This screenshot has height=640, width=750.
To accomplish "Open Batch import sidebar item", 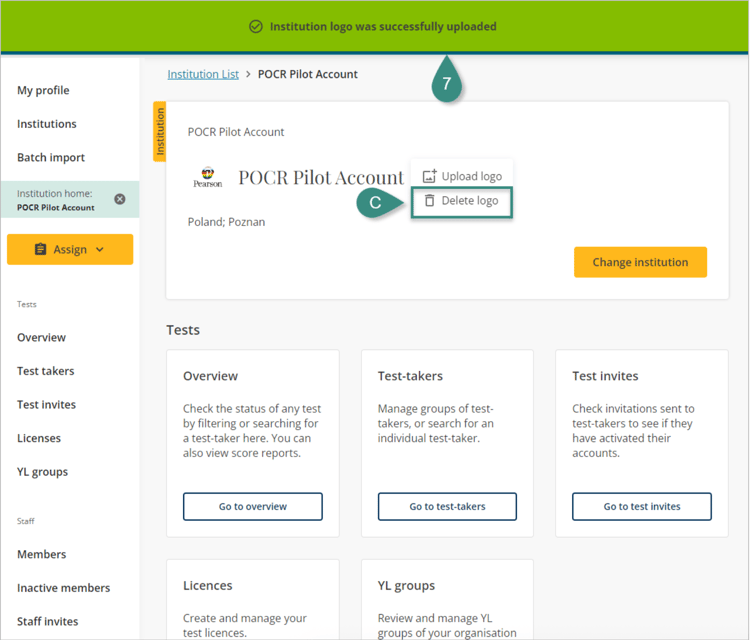I will pos(51,158).
